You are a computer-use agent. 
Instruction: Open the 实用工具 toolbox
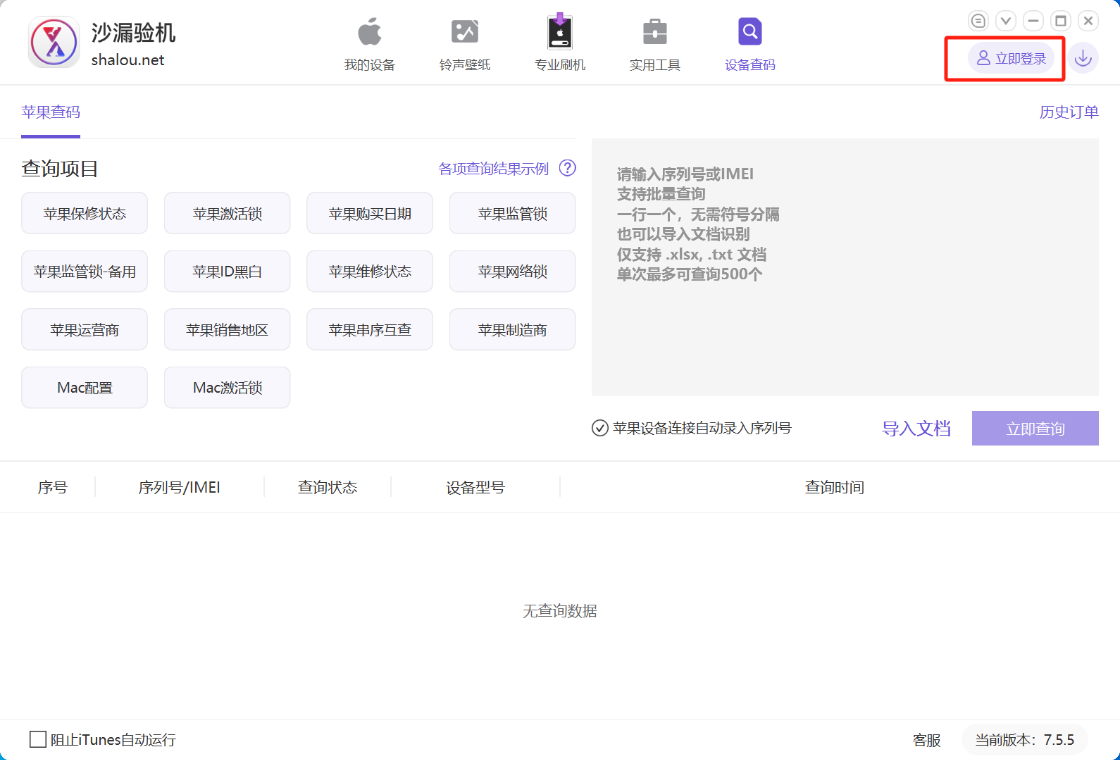click(x=655, y=45)
